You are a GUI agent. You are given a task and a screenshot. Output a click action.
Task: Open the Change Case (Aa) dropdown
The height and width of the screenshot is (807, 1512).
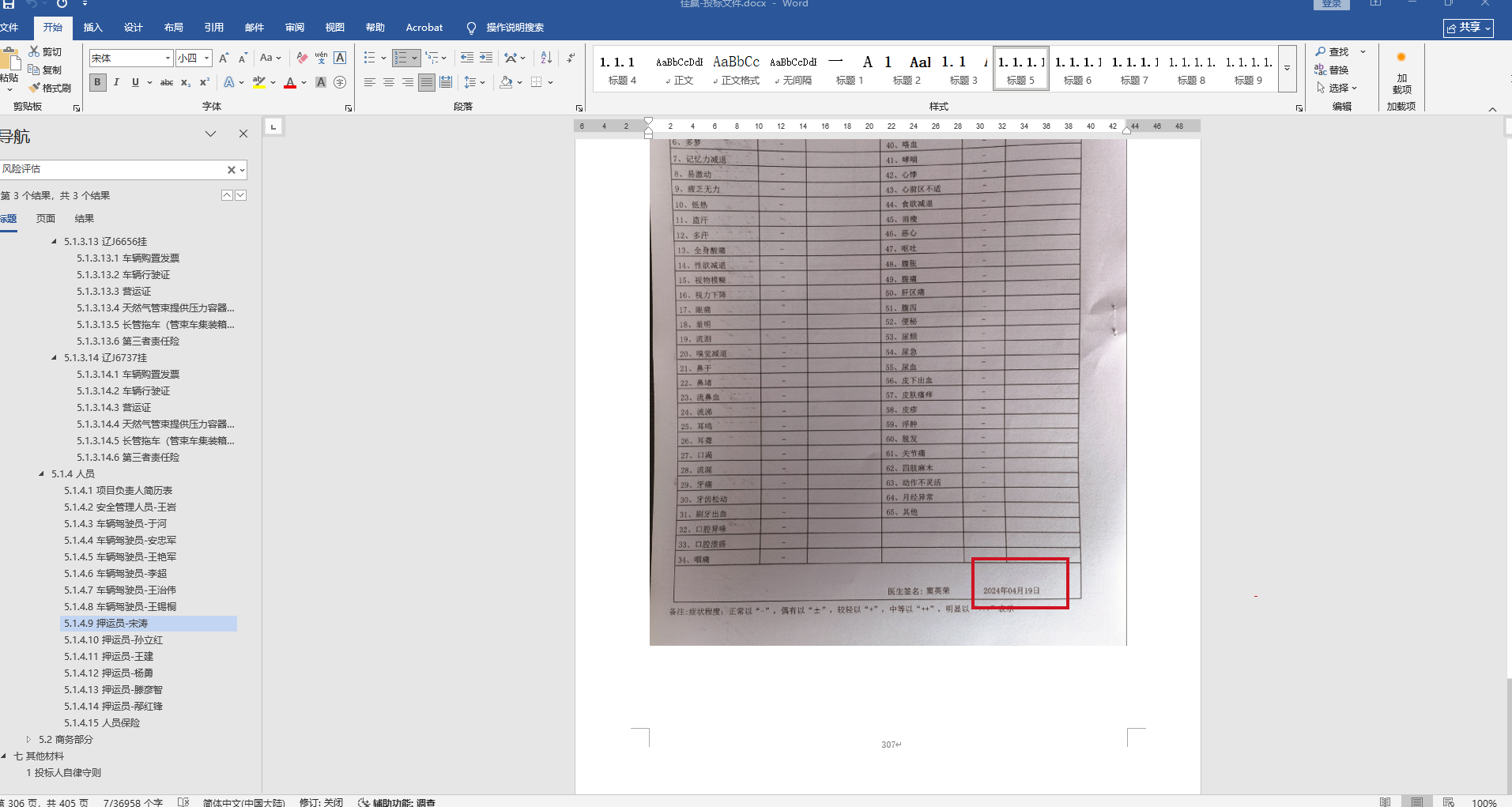[270, 58]
